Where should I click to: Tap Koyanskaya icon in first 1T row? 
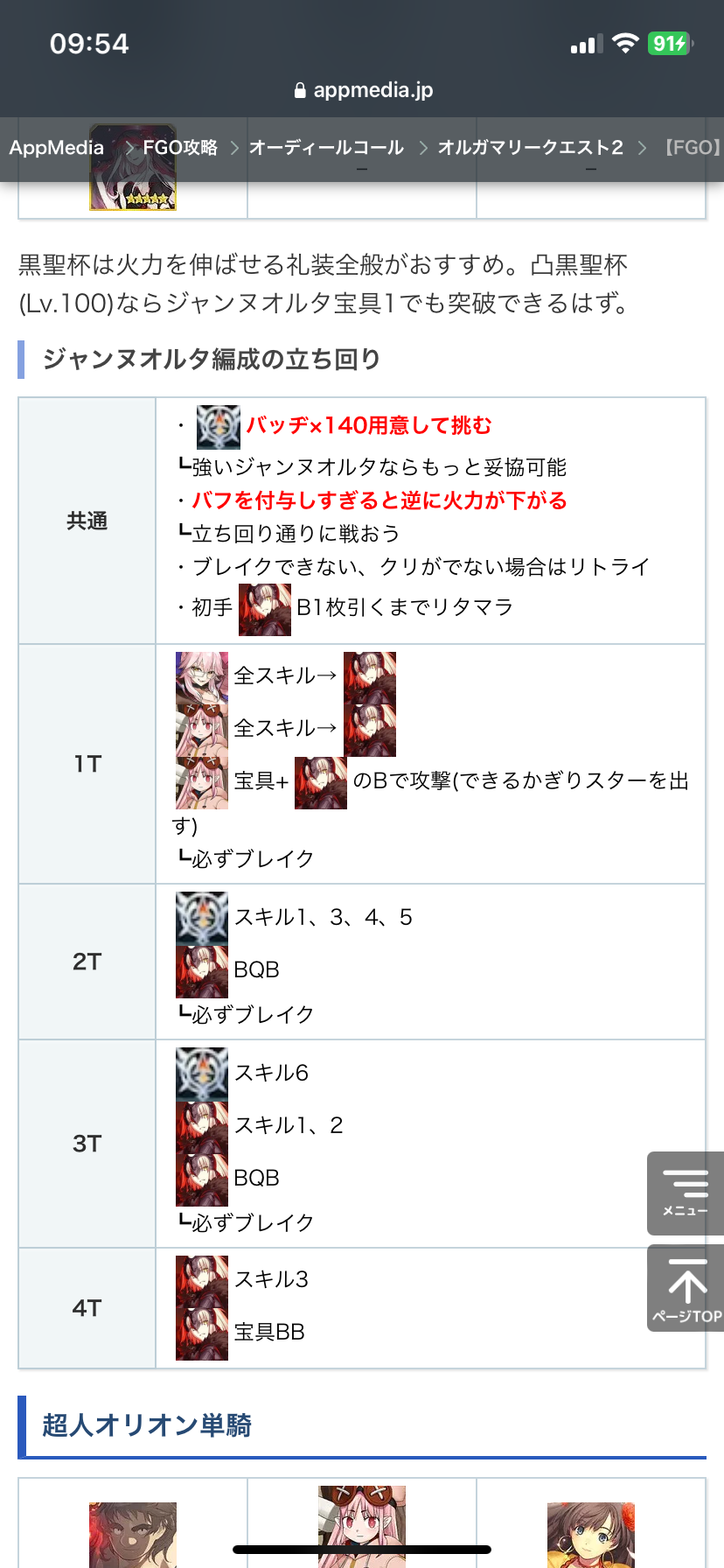point(202,677)
